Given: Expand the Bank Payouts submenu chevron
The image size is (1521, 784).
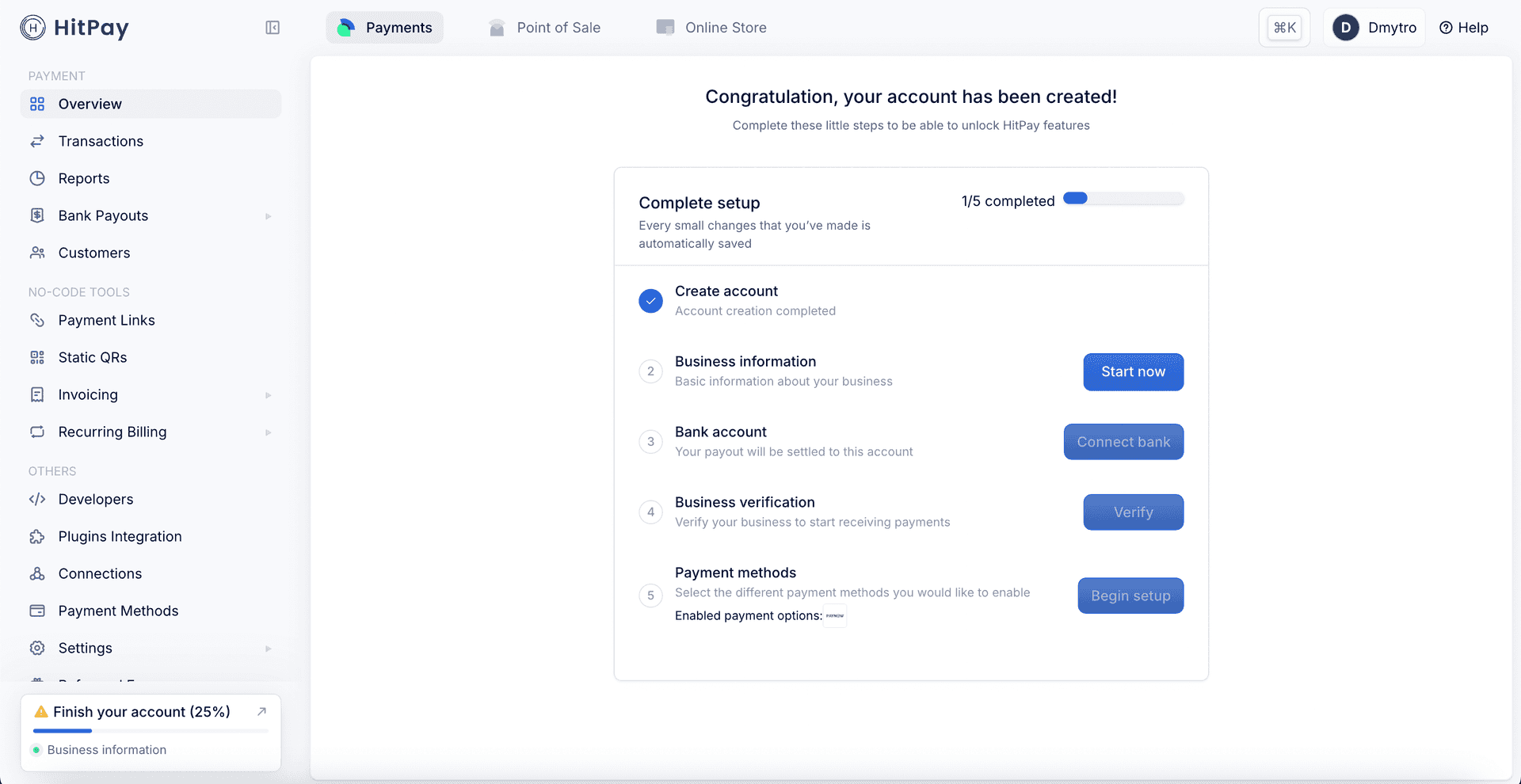Looking at the screenshot, I should (x=268, y=215).
